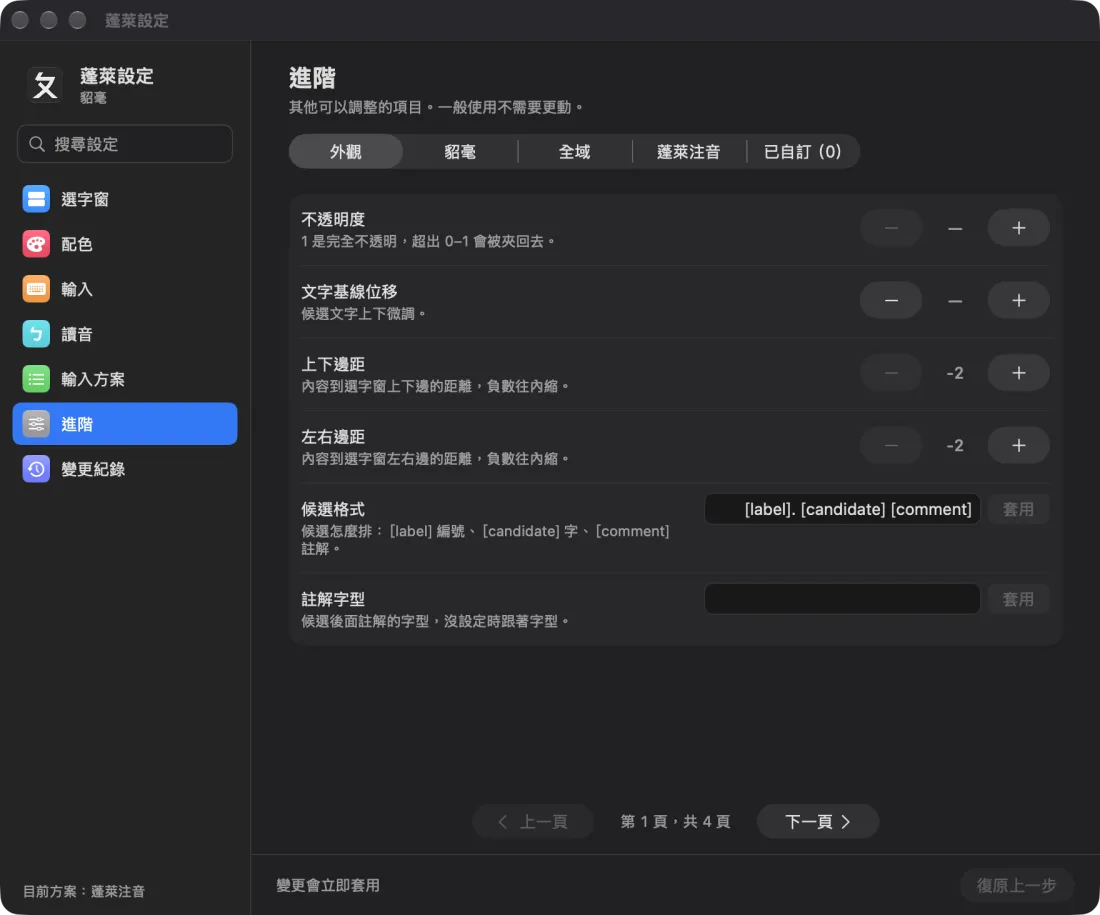Viewport: 1100px width, 915px height.
Task: Click the 變更會立即套用 notice text
Action: [x=328, y=886]
